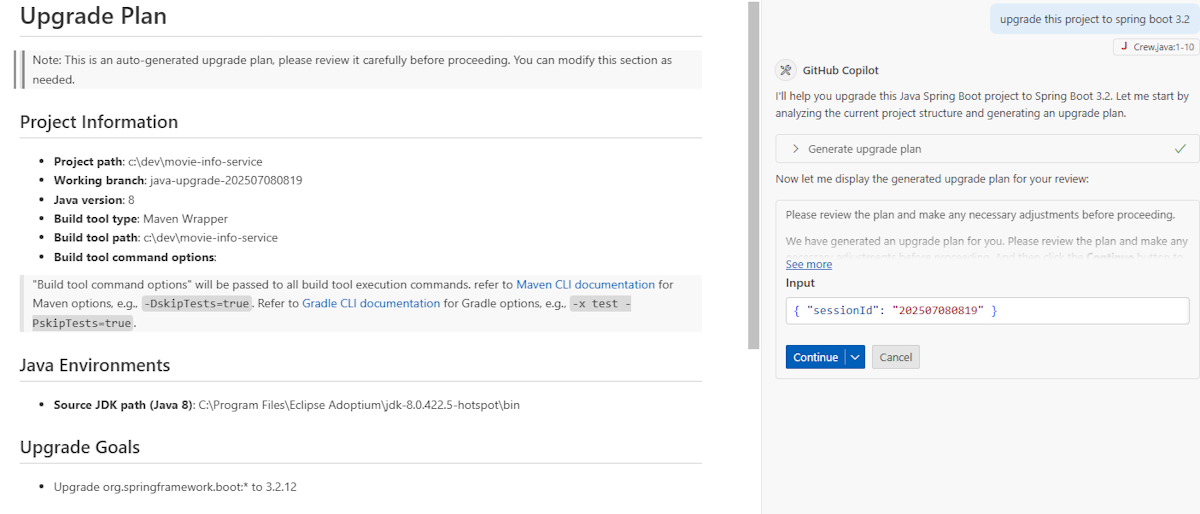
Task: Click the GitHub Copilot tools avatar icon
Action: tap(785, 70)
